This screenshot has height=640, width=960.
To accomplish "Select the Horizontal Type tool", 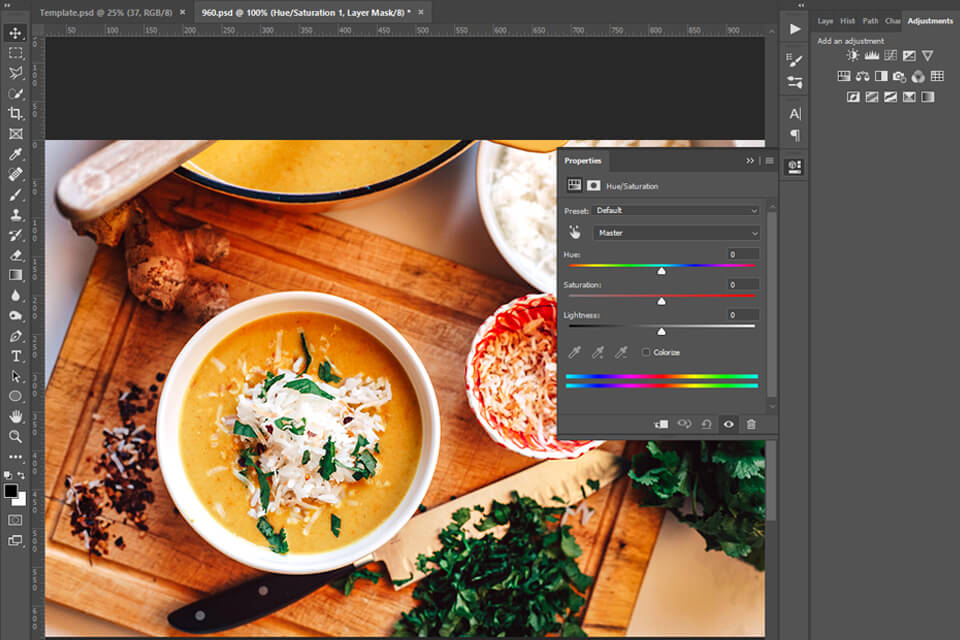I will [15, 356].
